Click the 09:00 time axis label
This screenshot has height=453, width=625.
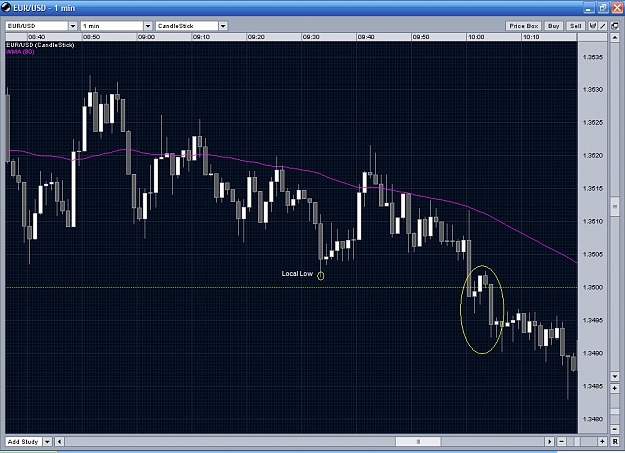point(146,37)
